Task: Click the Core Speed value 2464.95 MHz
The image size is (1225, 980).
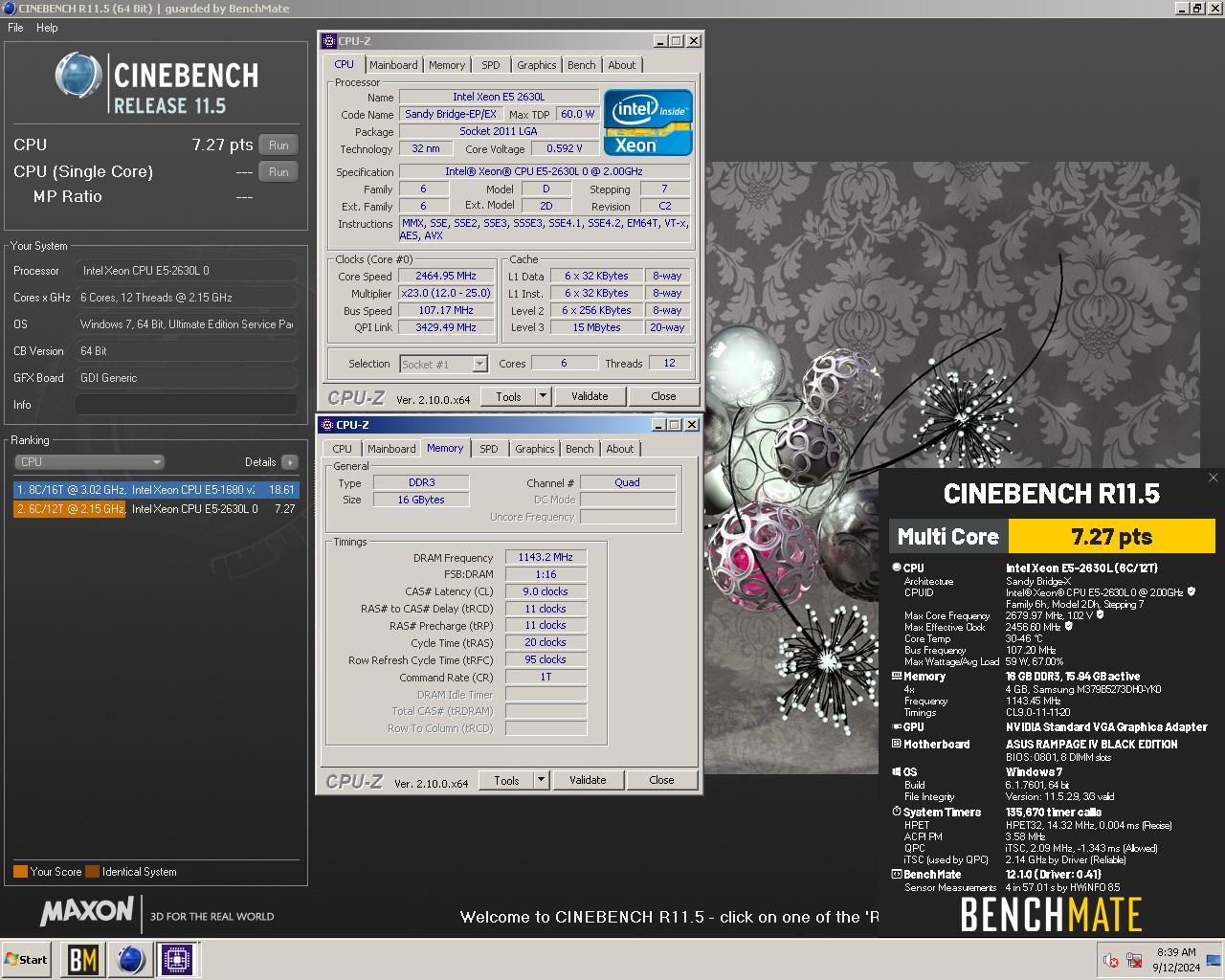Action: [446, 276]
